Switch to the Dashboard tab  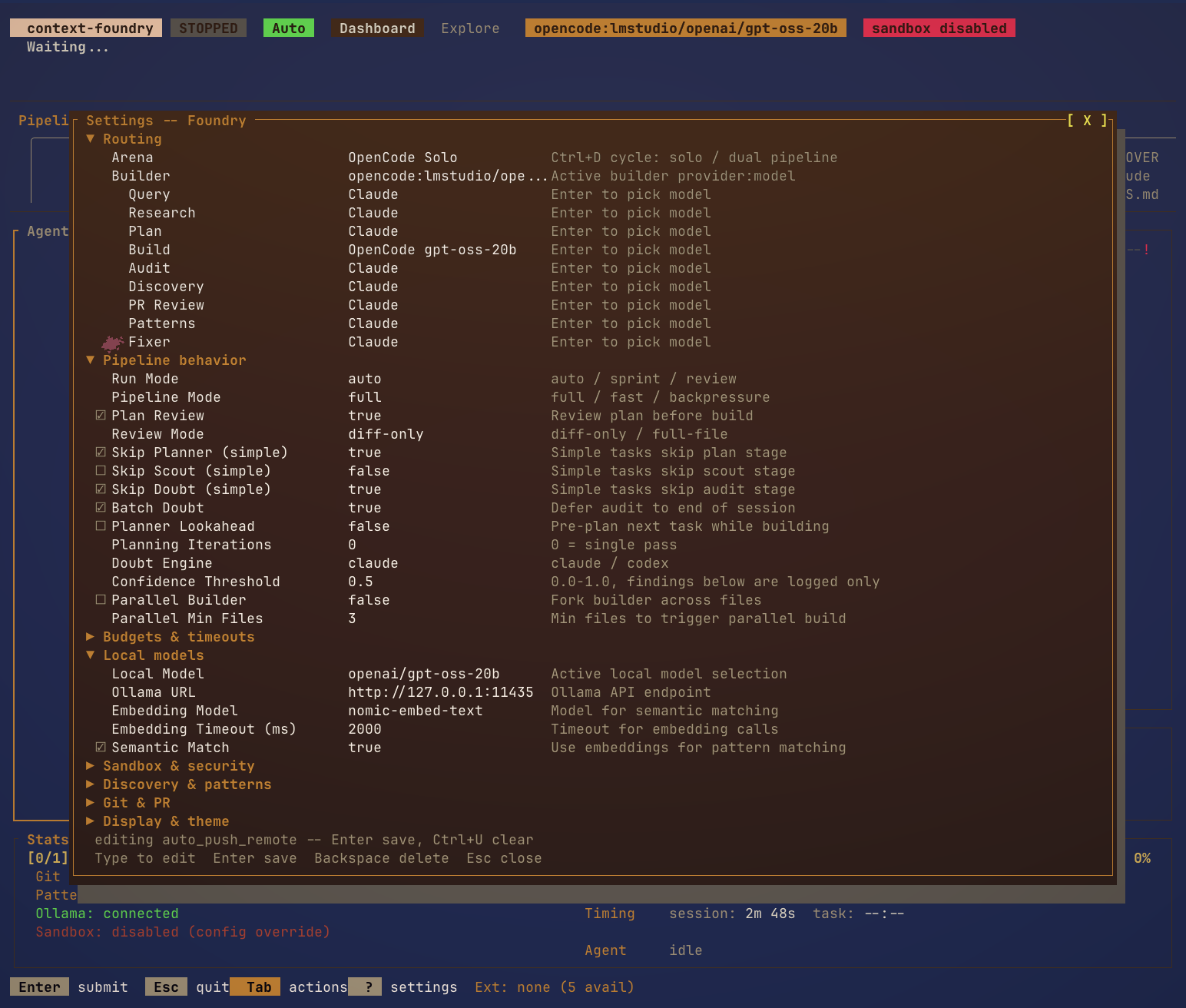click(x=377, y=28)
